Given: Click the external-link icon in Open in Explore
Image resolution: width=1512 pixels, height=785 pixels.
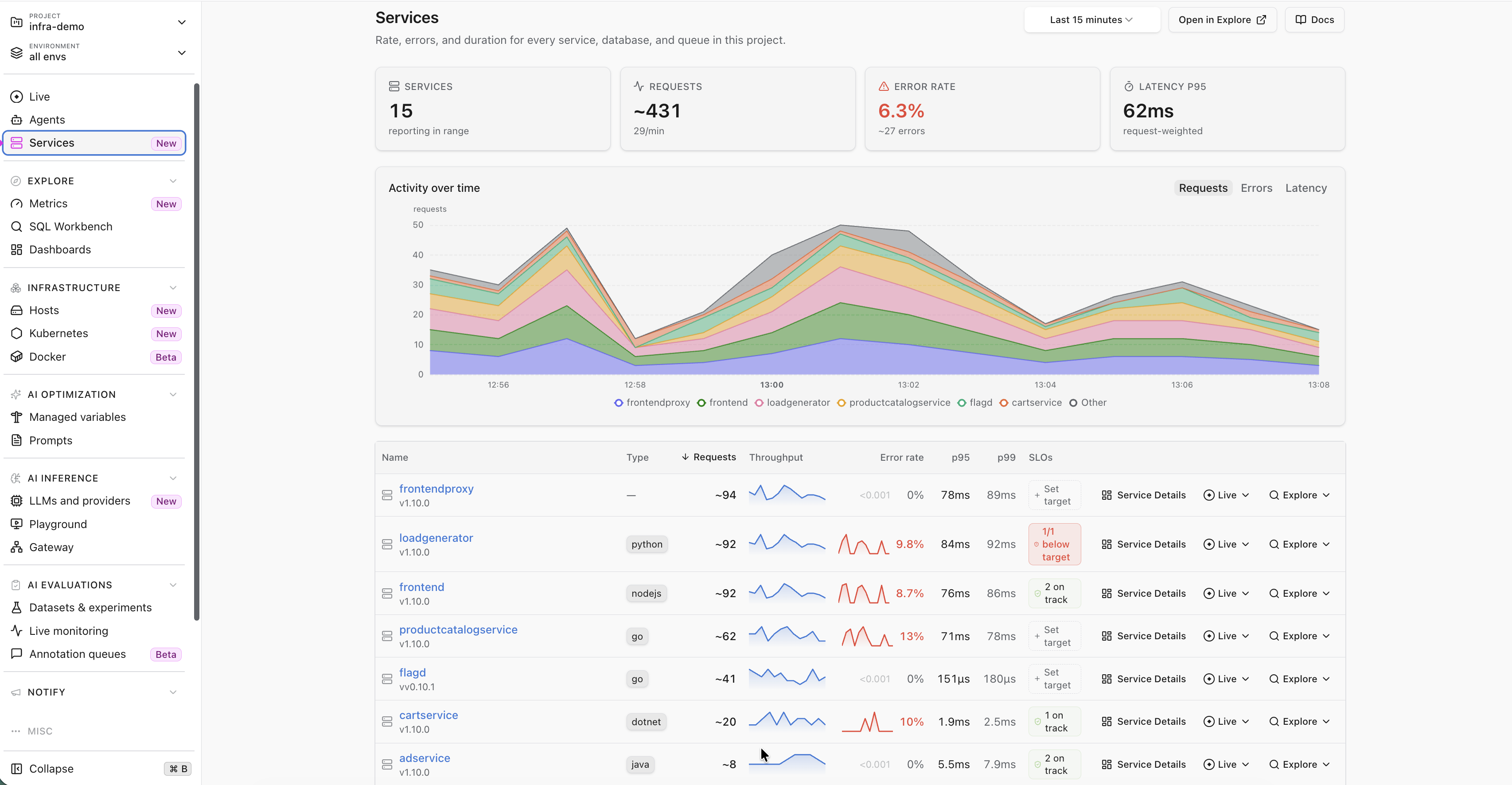Looking at the screenshot, I should (1261, 20).
